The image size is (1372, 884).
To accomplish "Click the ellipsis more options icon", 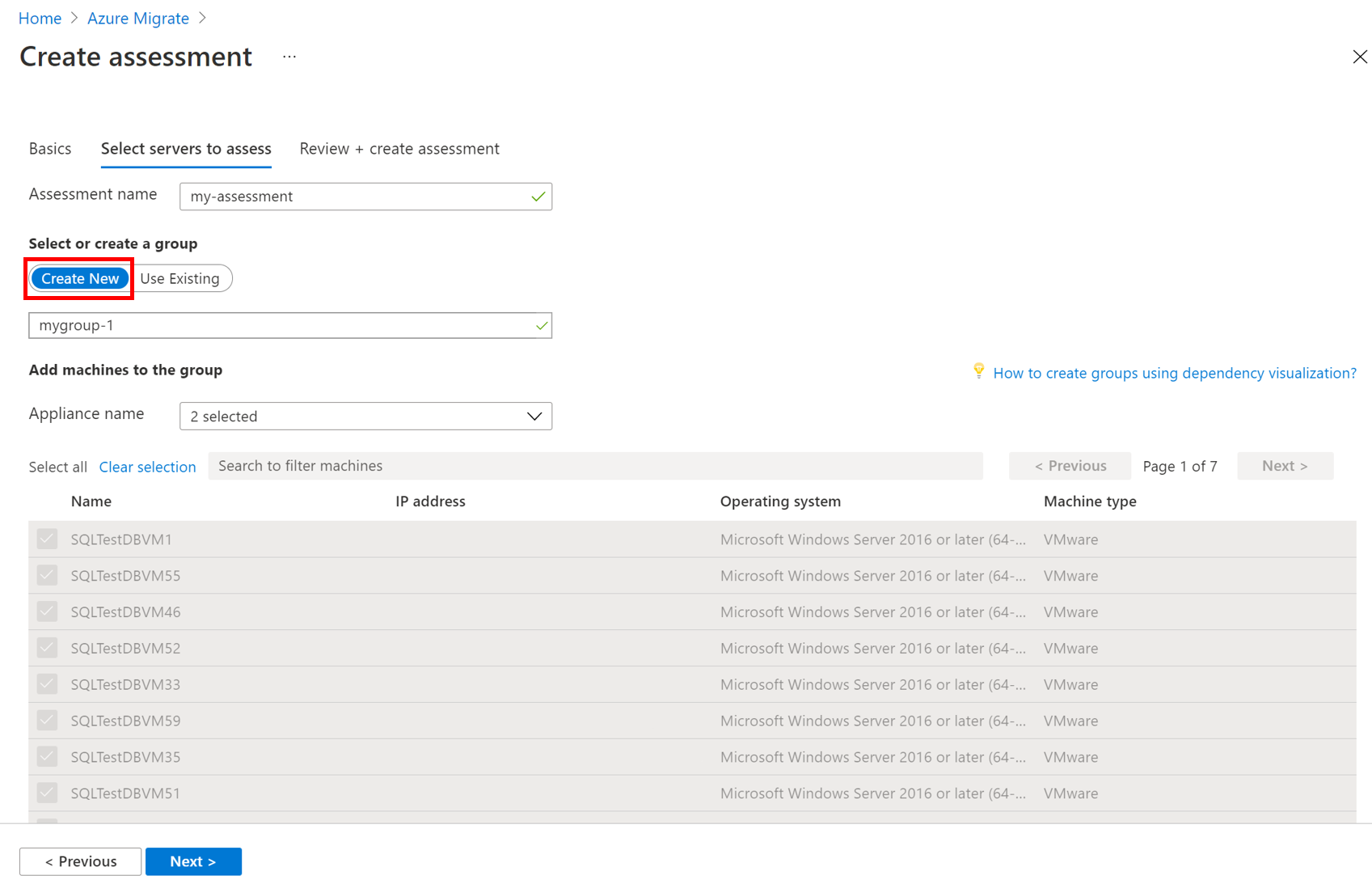I will [x=289, y=57].
